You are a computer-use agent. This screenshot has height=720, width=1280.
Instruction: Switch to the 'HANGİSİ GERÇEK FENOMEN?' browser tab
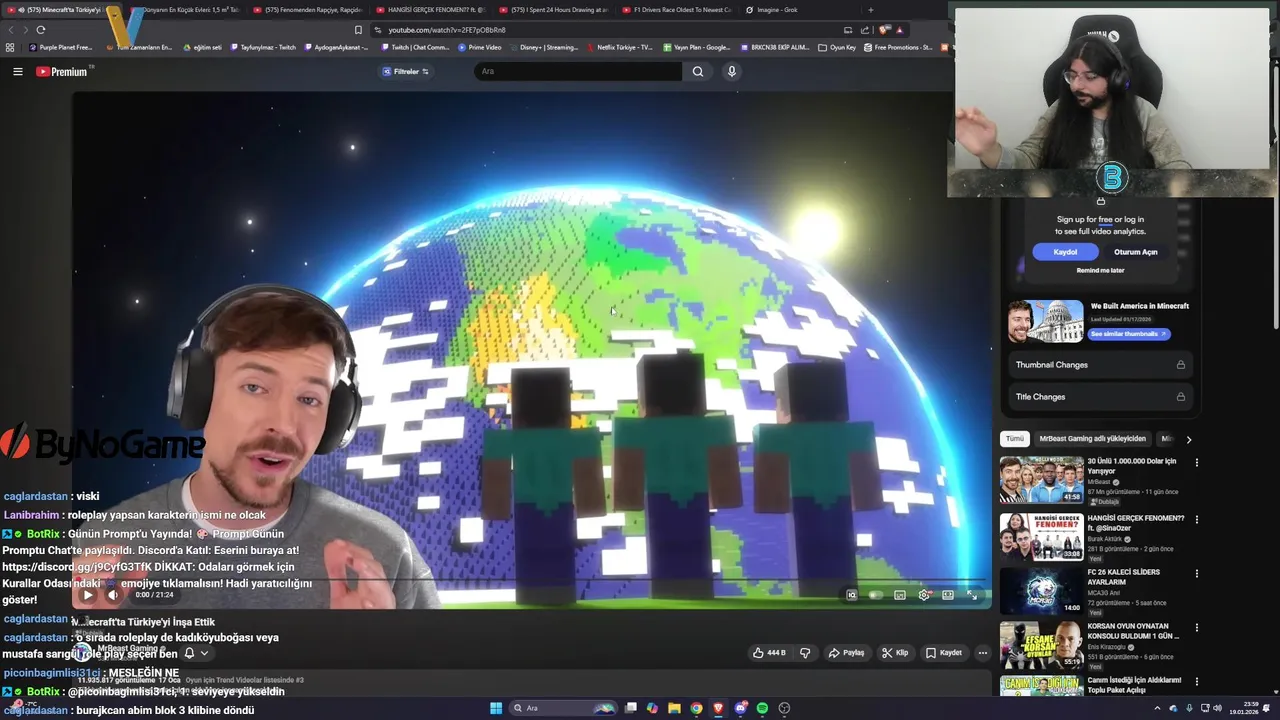coord(431,10)
